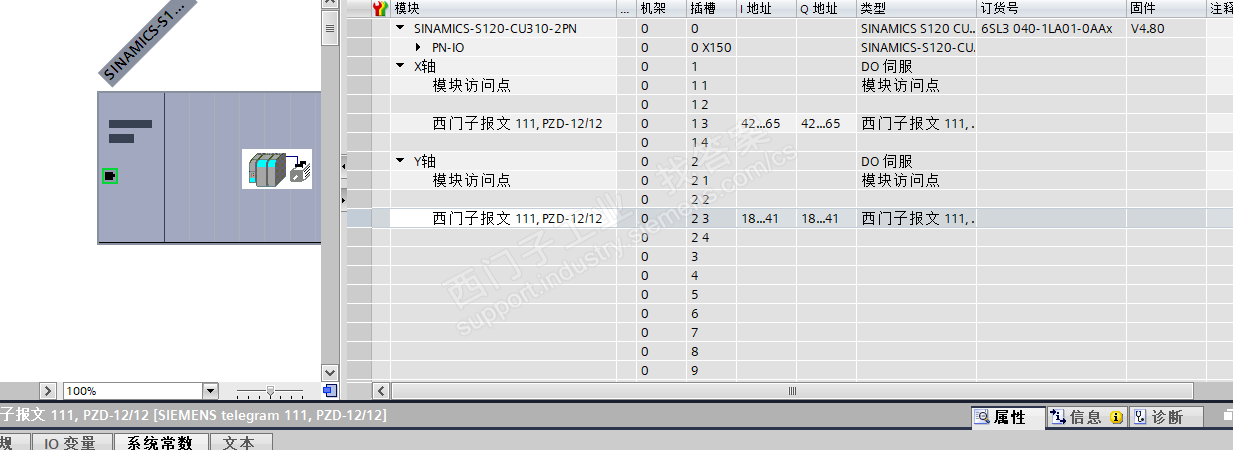Collapse the Y轴 drive object
1233x450 pixels.
tap(401, 161)
